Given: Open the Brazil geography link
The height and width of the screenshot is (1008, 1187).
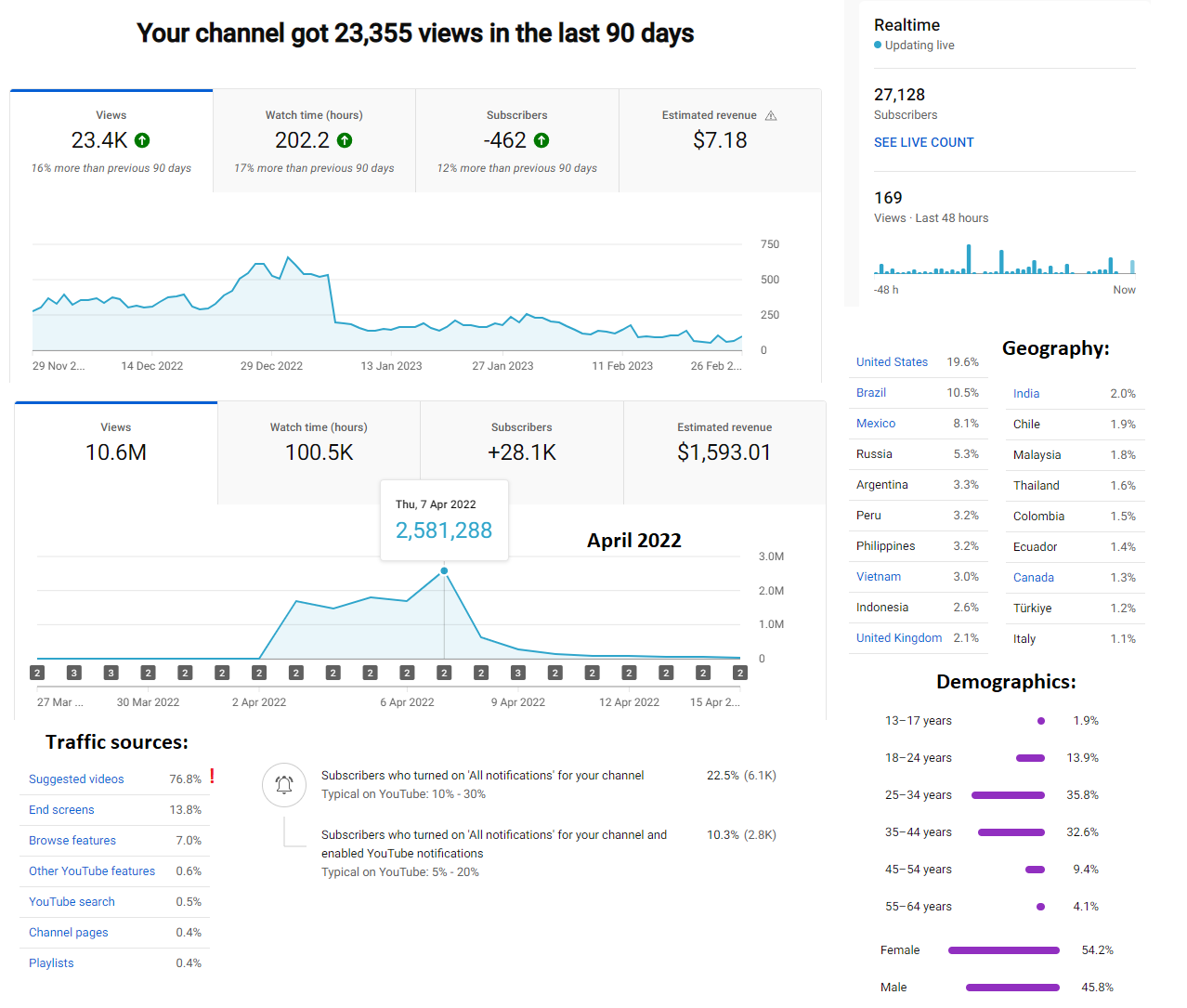Looking at the screenshot, I should pos(871,393).
